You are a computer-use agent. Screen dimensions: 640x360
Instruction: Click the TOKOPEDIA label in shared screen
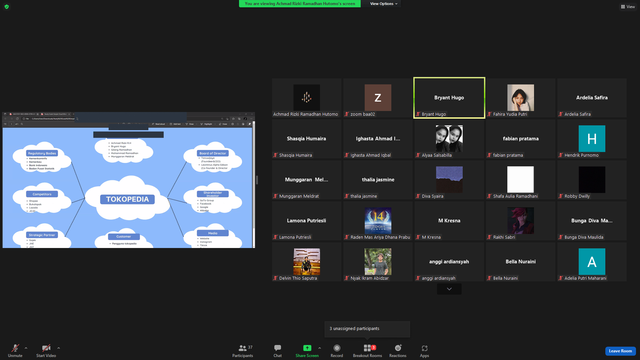click(x=127, y=199)
